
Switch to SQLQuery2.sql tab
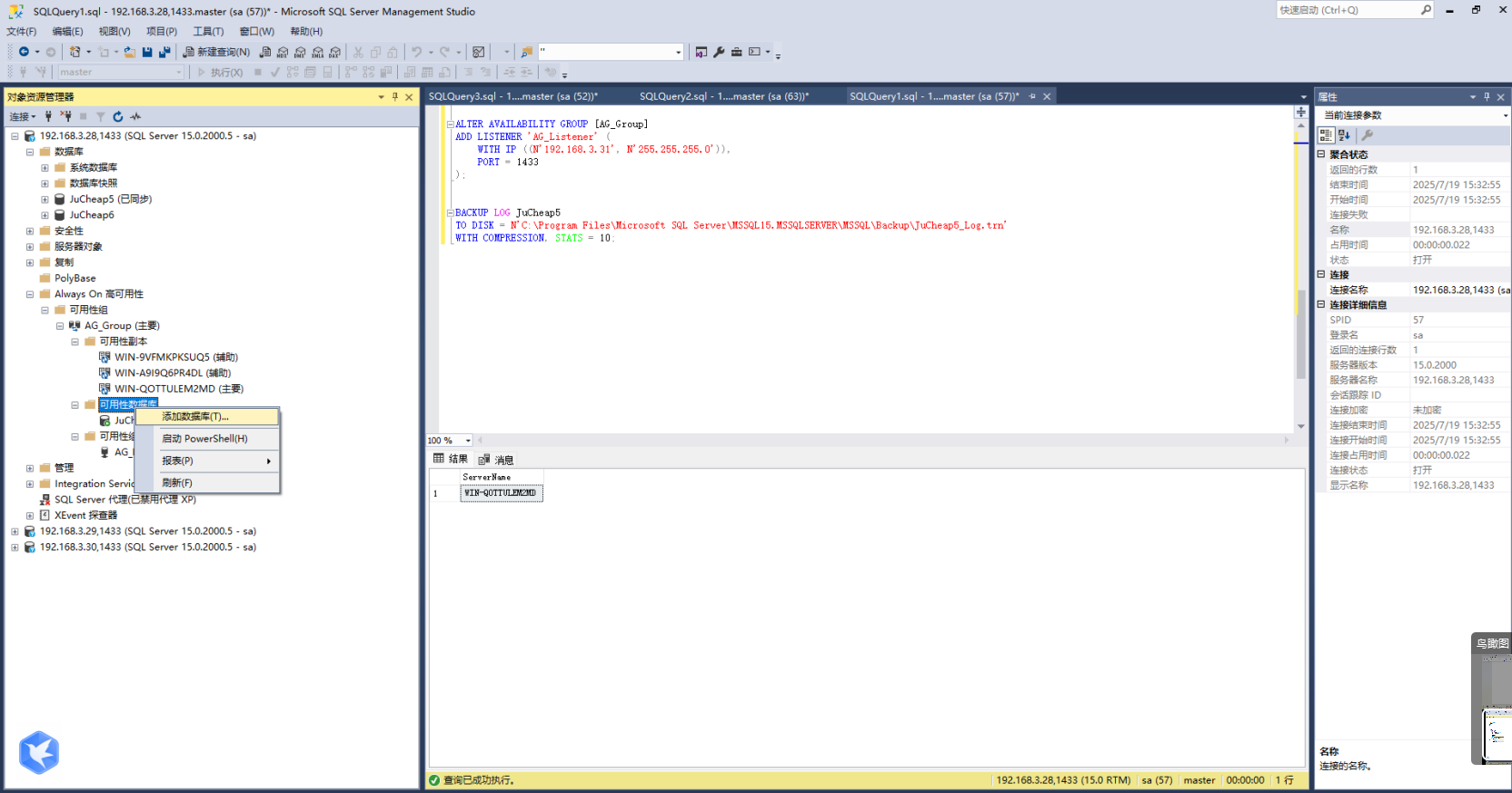[x=723, y=96]
